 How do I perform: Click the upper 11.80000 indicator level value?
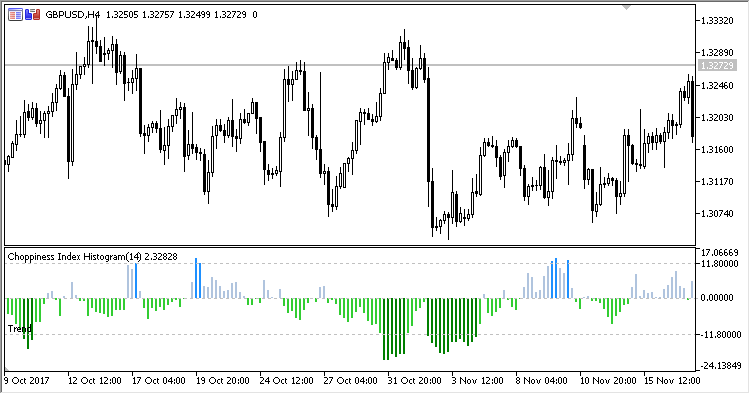[x=719, y=263]
